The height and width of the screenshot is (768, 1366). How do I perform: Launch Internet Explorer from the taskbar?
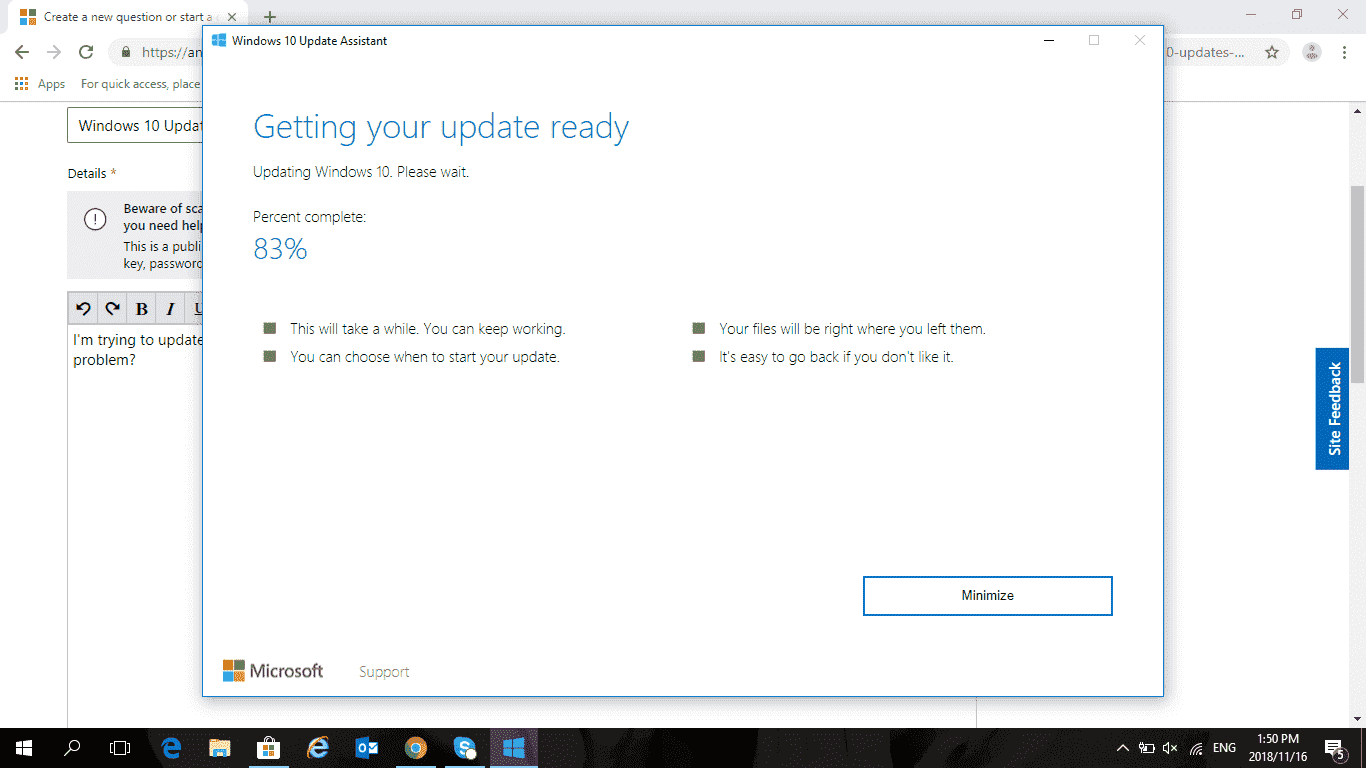tap(318, 747)
